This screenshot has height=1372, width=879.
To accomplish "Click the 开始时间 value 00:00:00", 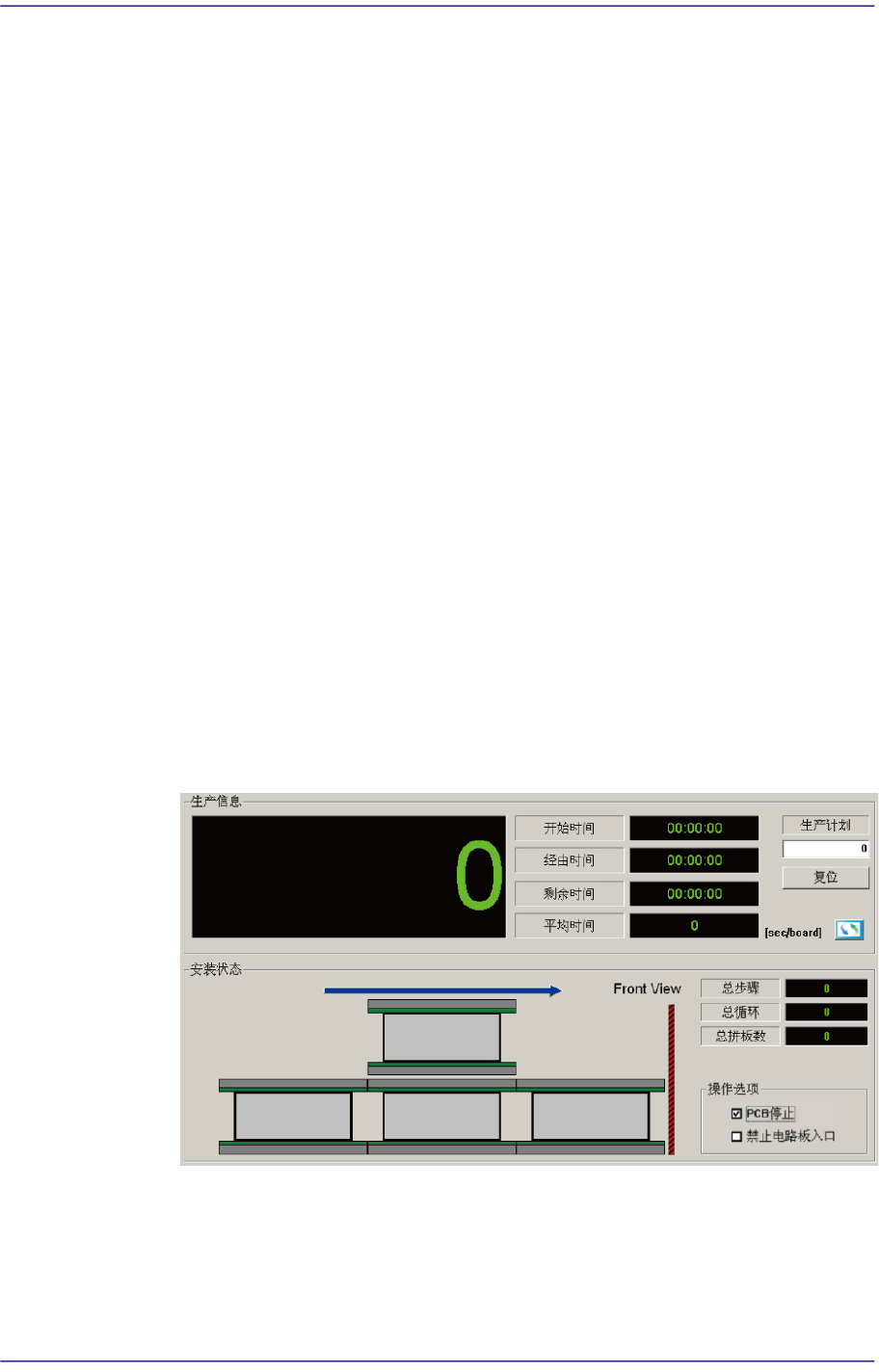I will (x=694, y=828).
